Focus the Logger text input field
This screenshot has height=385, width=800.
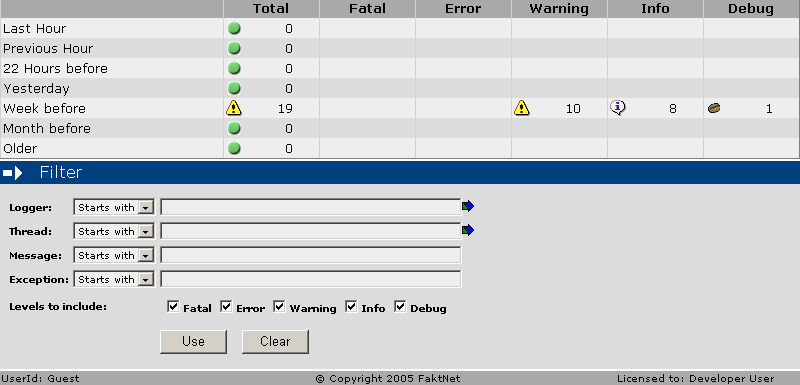[311, 207]
